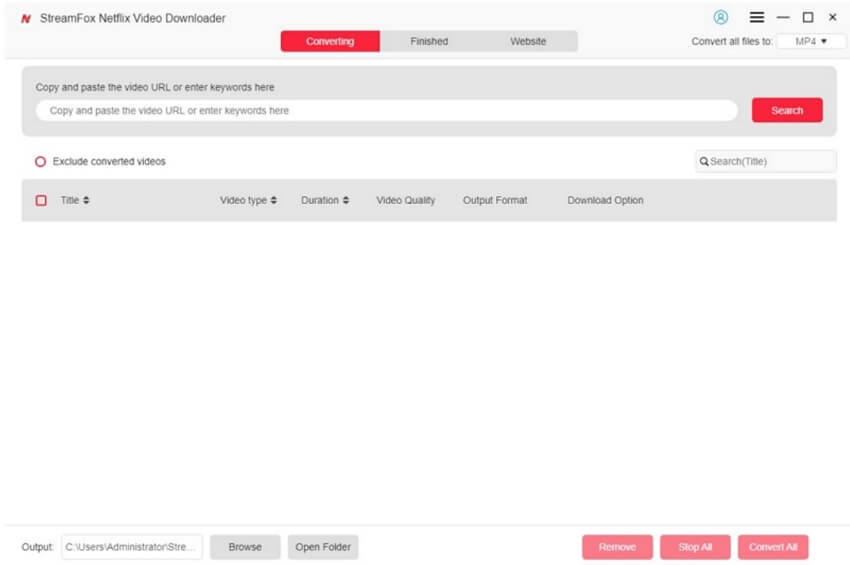
Task: Focus the video URL or keywords input
Action: pos(387,111)
